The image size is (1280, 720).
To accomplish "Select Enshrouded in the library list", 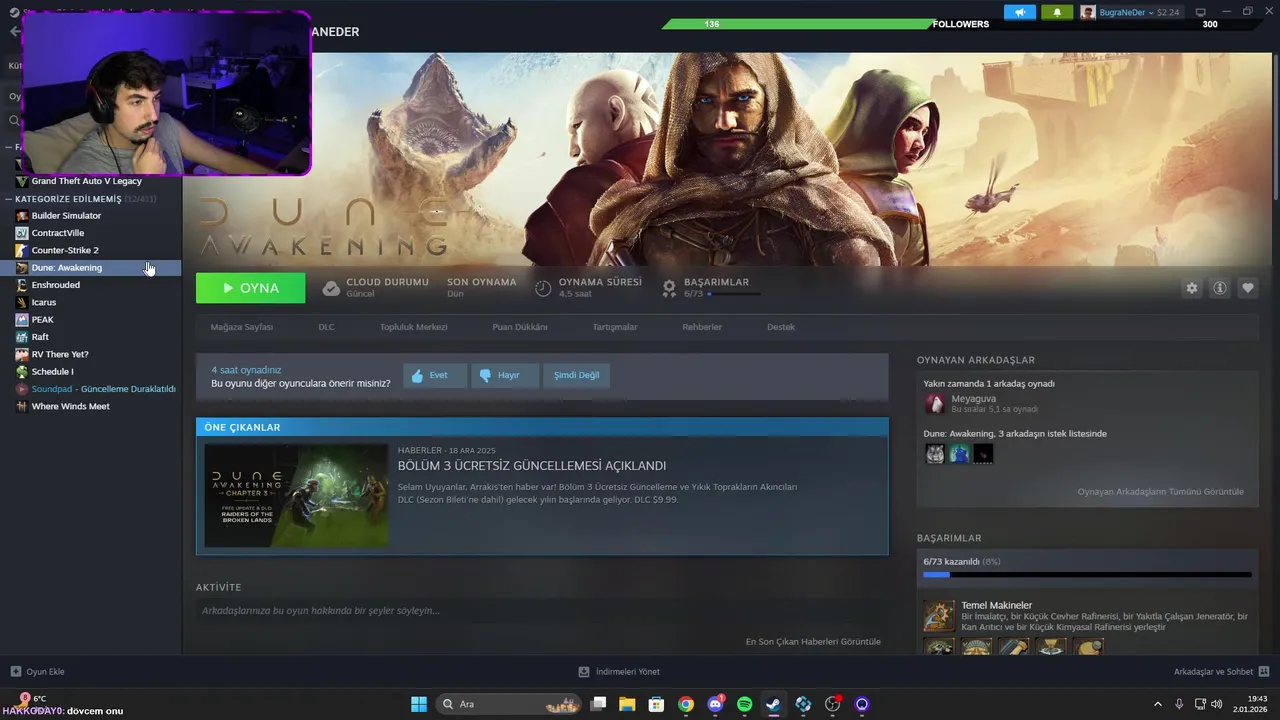I will 56,285.
